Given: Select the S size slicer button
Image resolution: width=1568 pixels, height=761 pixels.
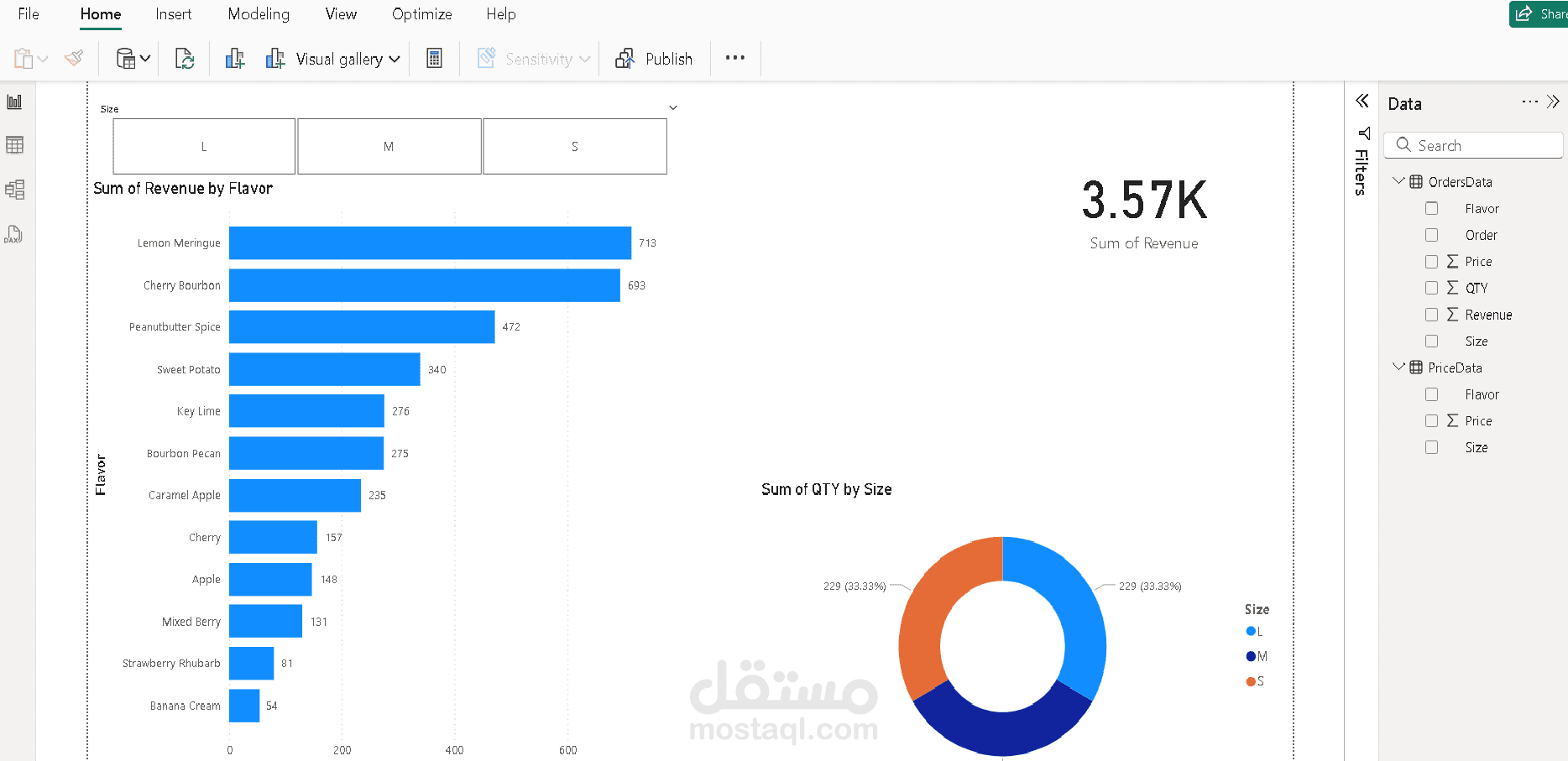Looking at the screenshot, I should coord(575,146).
